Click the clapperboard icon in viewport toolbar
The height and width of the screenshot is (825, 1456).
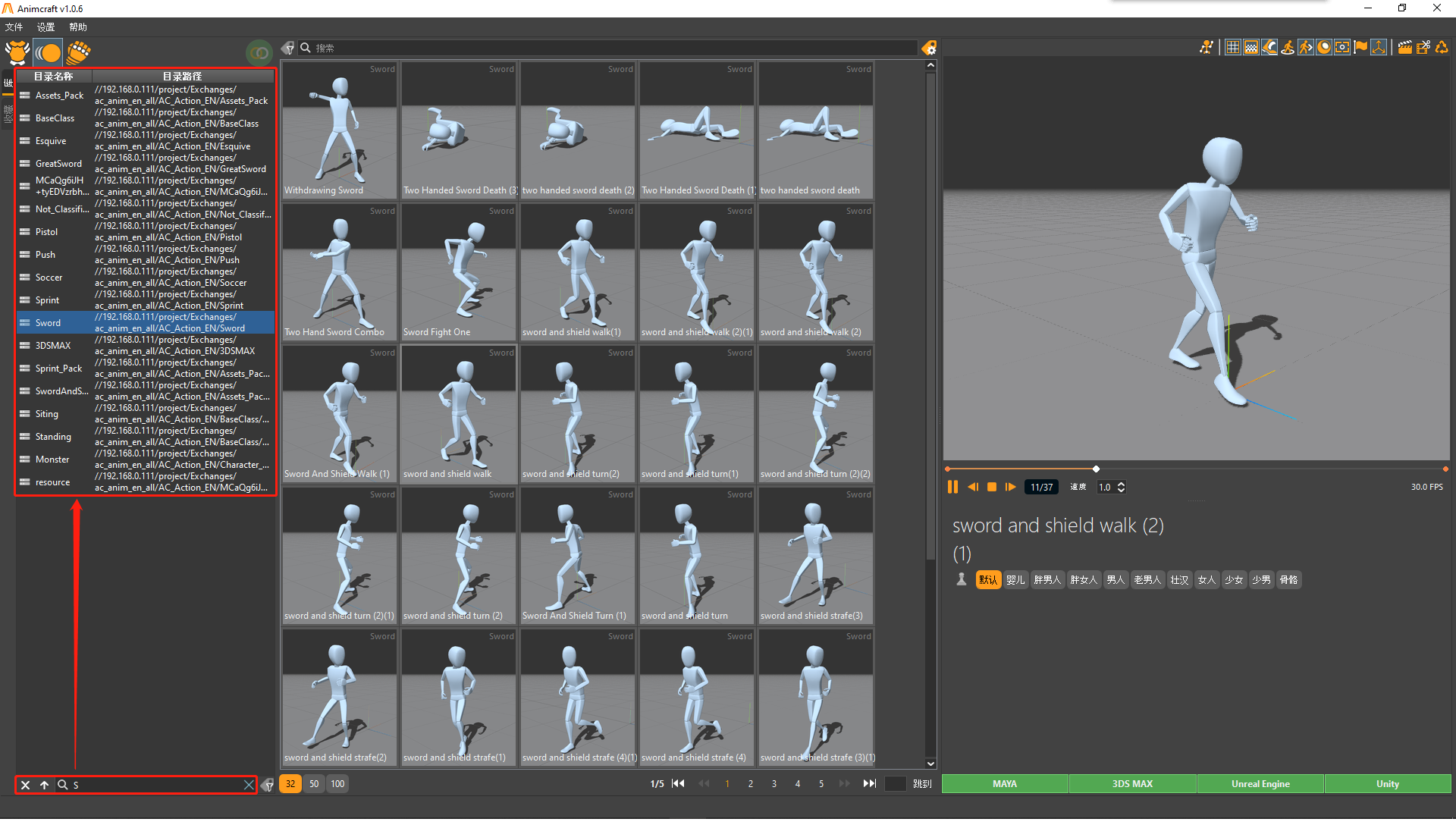tap(1404, 47)
